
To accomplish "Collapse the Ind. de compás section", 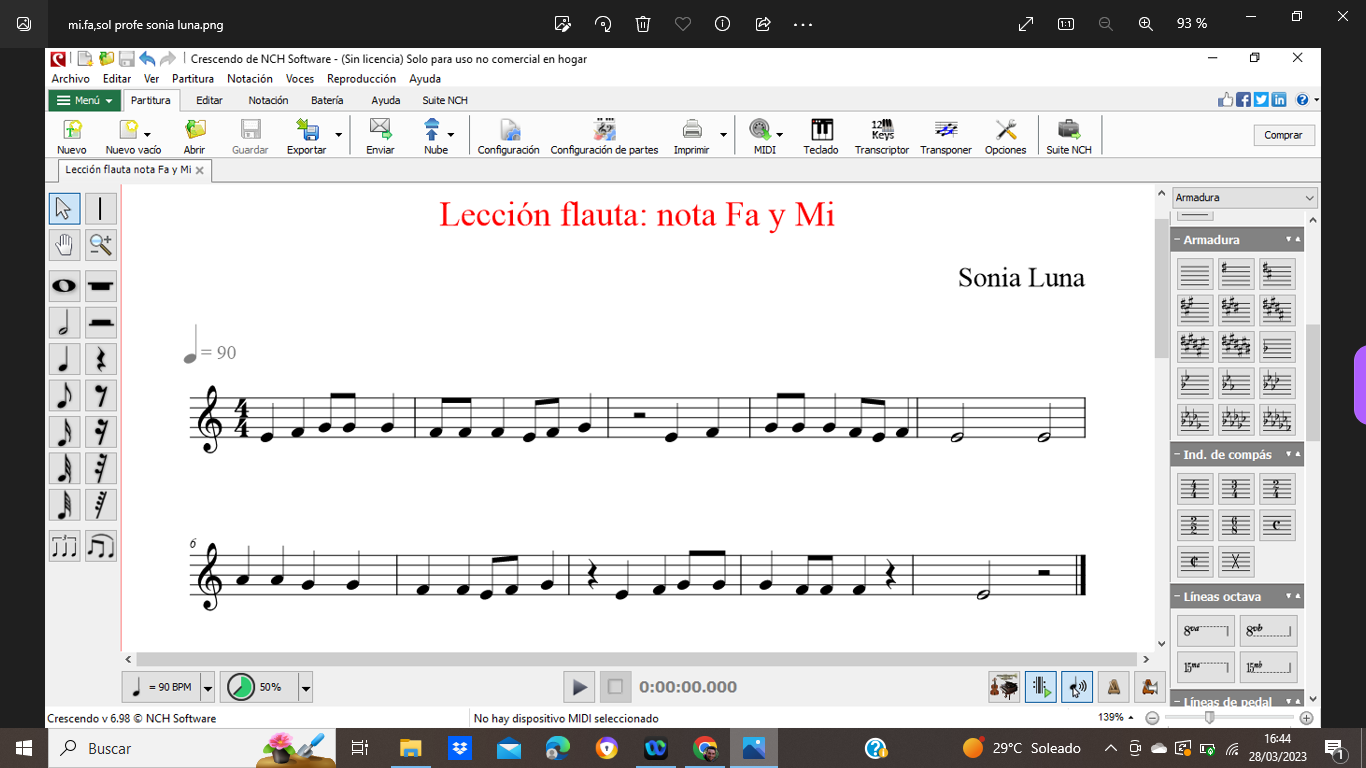I will click(x=1177, y=455).
